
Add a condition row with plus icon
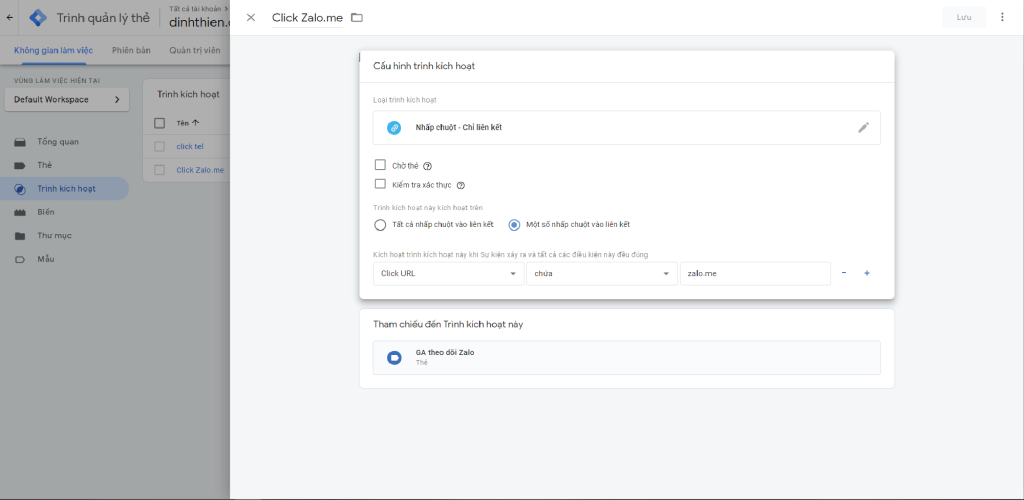point(867,273)
